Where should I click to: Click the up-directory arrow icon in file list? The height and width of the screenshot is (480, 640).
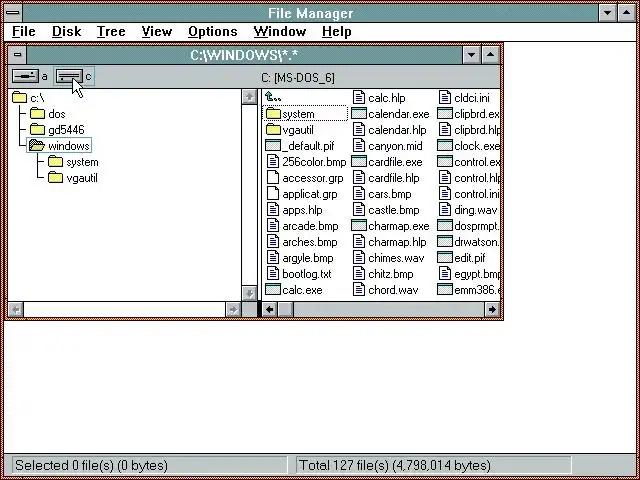point(273,97)
